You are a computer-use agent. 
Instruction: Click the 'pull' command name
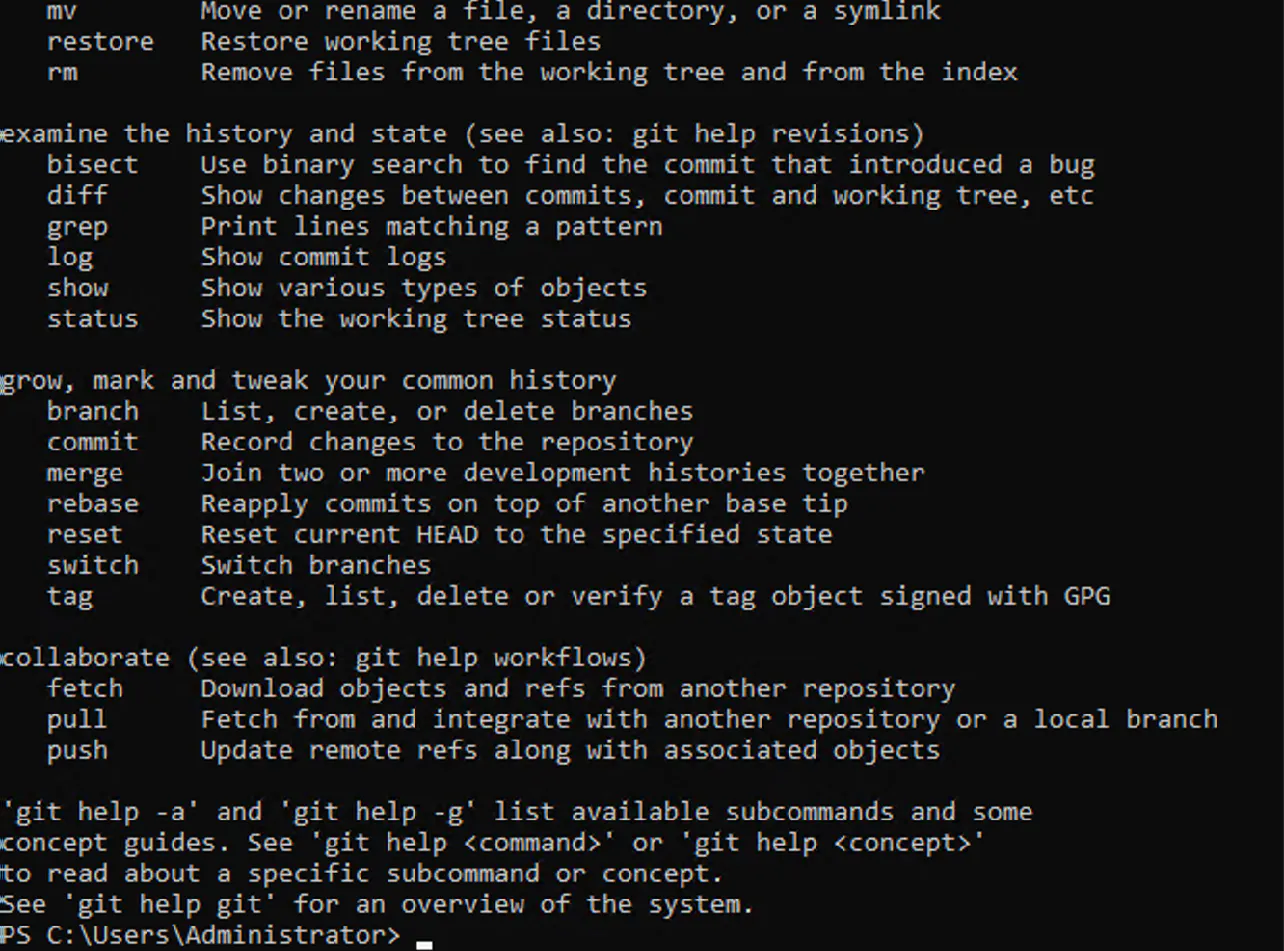coord(77,719)
